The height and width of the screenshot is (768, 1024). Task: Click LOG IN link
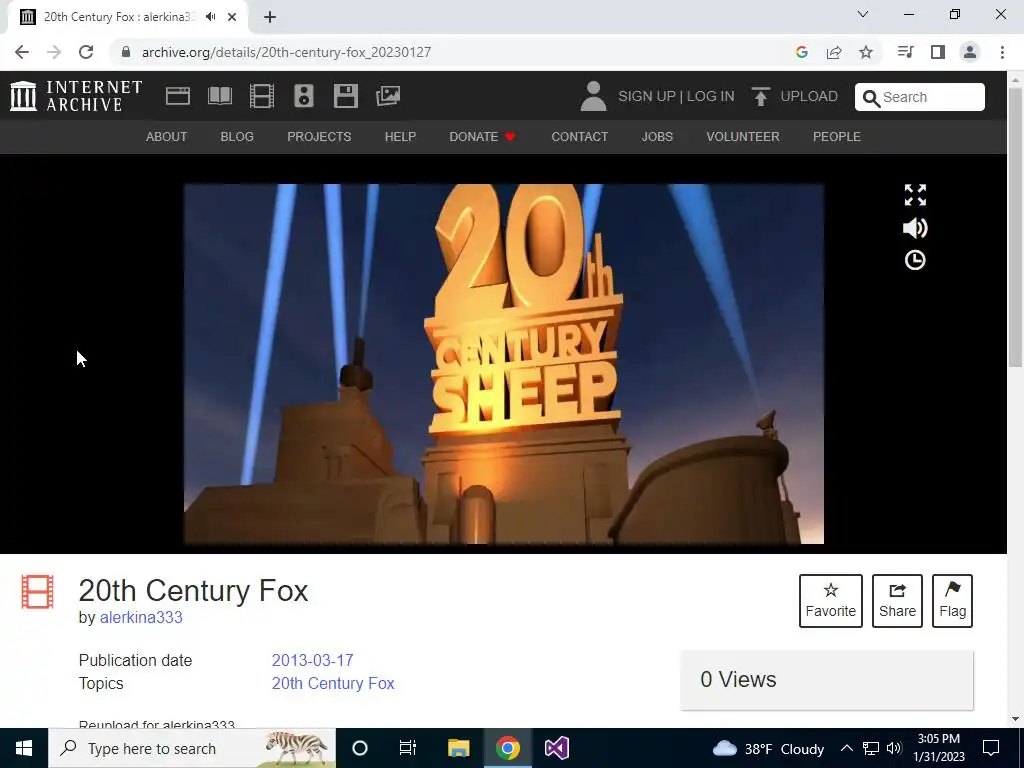(x=711, y=97)
